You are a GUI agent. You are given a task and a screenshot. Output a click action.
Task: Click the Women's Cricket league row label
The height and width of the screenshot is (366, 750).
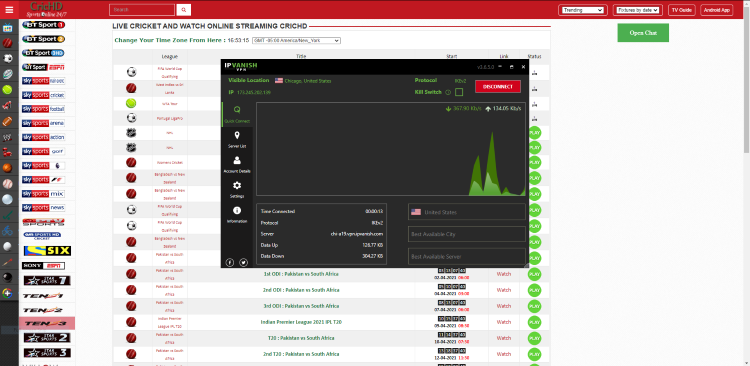(x=169, y=163)
